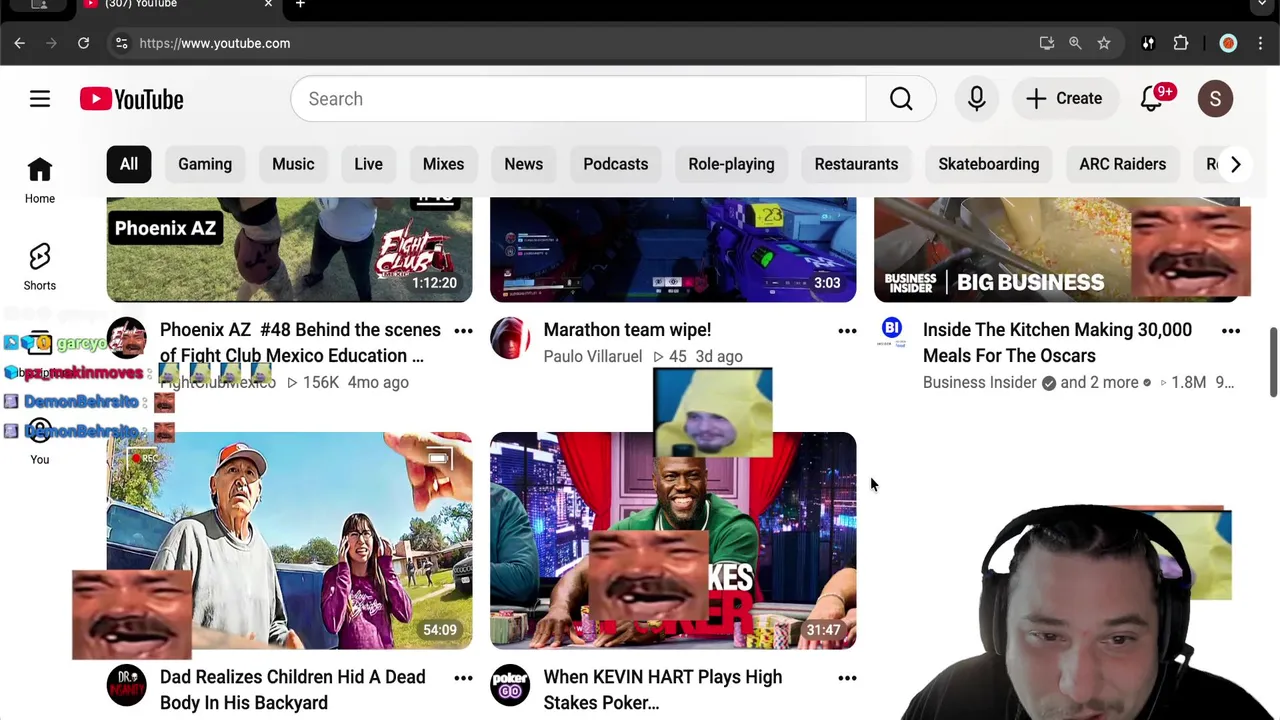Open the browser extensions puzzle icon

1181,43
